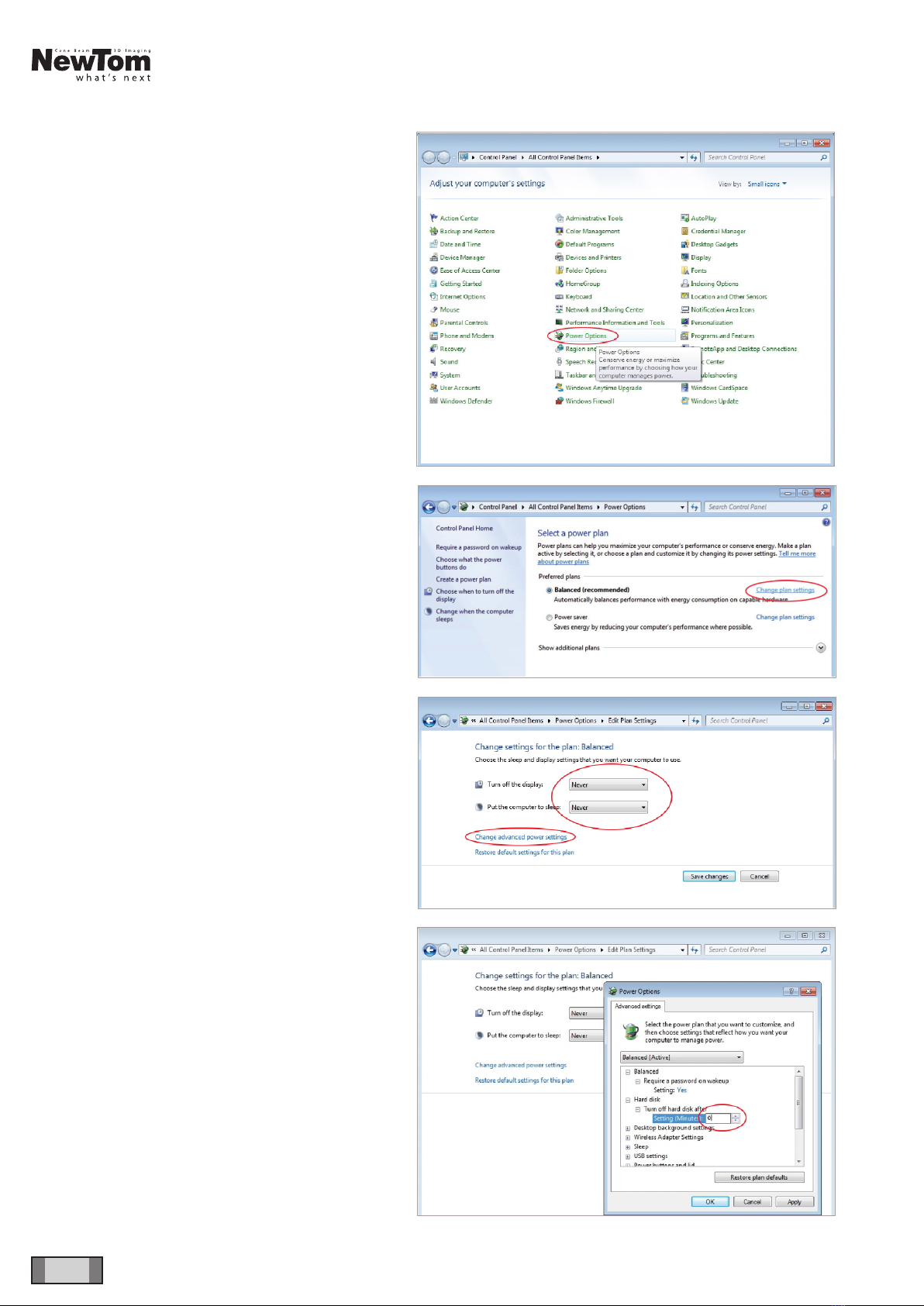Open the Windows Update item

715,401
